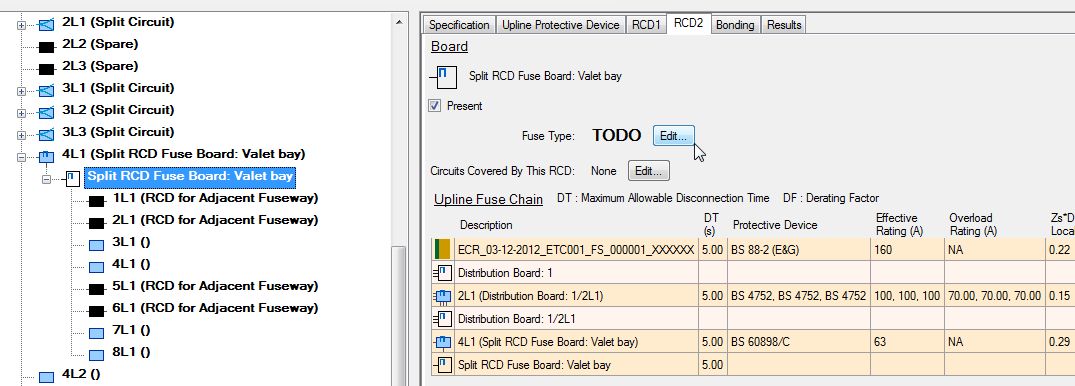Click the Overload Rating (A) column header
Screen dimensions: 1075x386
[x=974, y=224]
